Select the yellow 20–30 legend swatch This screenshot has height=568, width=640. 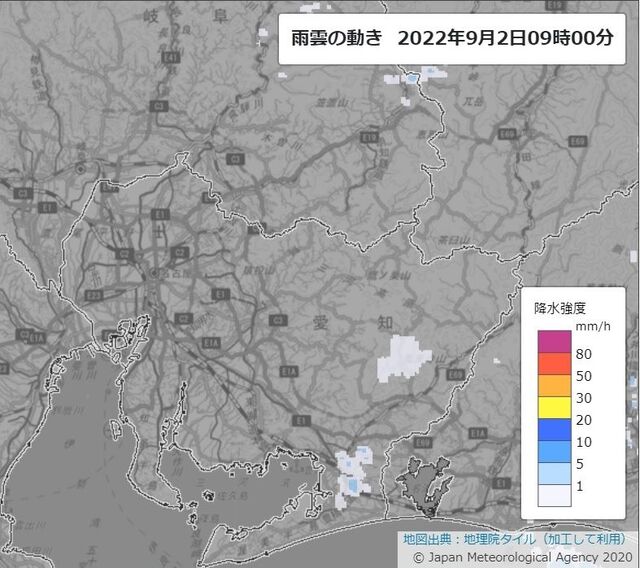(554, 408)
